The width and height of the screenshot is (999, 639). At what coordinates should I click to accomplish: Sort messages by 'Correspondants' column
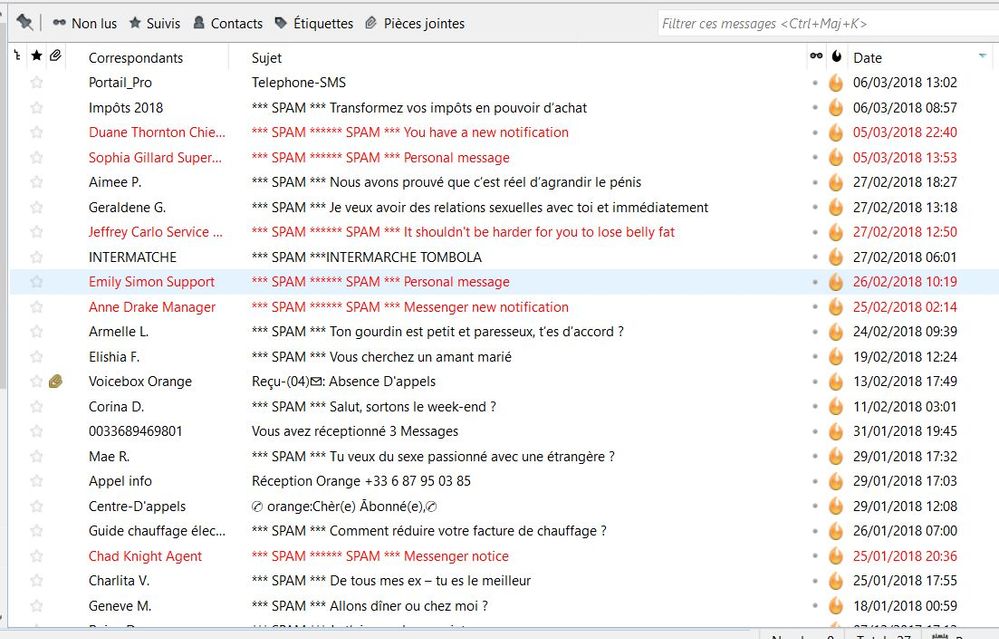coord(135,58)
